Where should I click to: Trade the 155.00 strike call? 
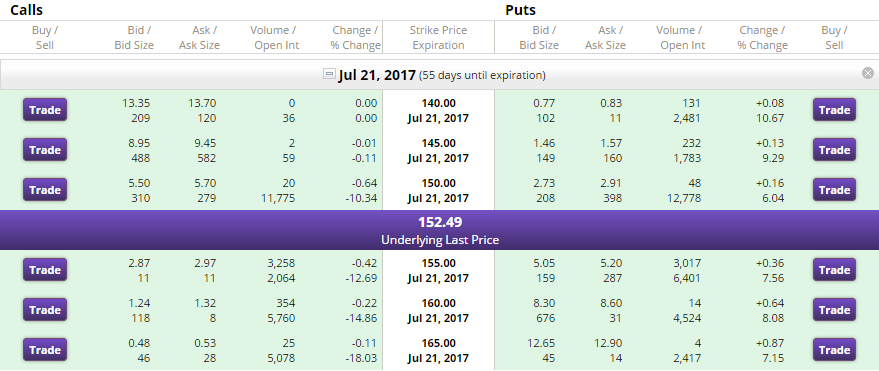click(x=45, y=270)
